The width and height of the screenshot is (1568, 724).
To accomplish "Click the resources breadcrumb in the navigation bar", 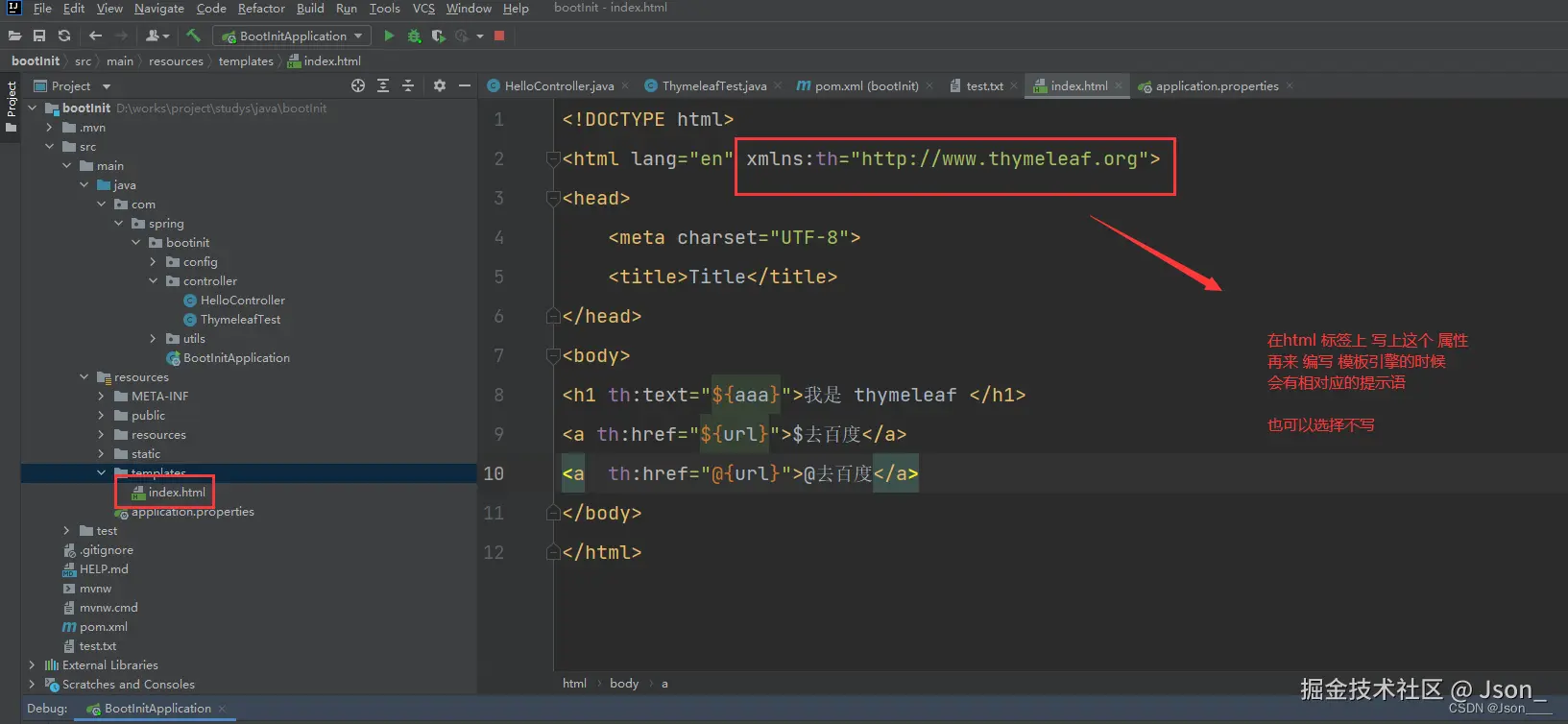I will pos(177,61).
